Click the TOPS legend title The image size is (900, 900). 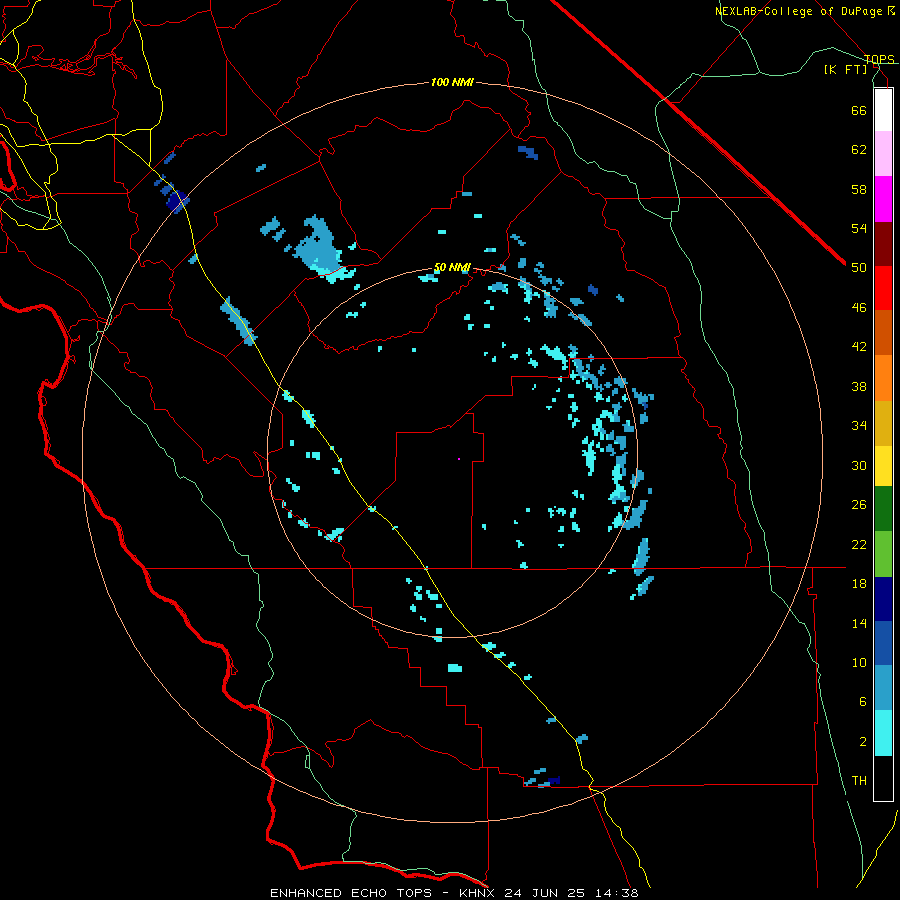pyautogui.click(x=879, y=59)
